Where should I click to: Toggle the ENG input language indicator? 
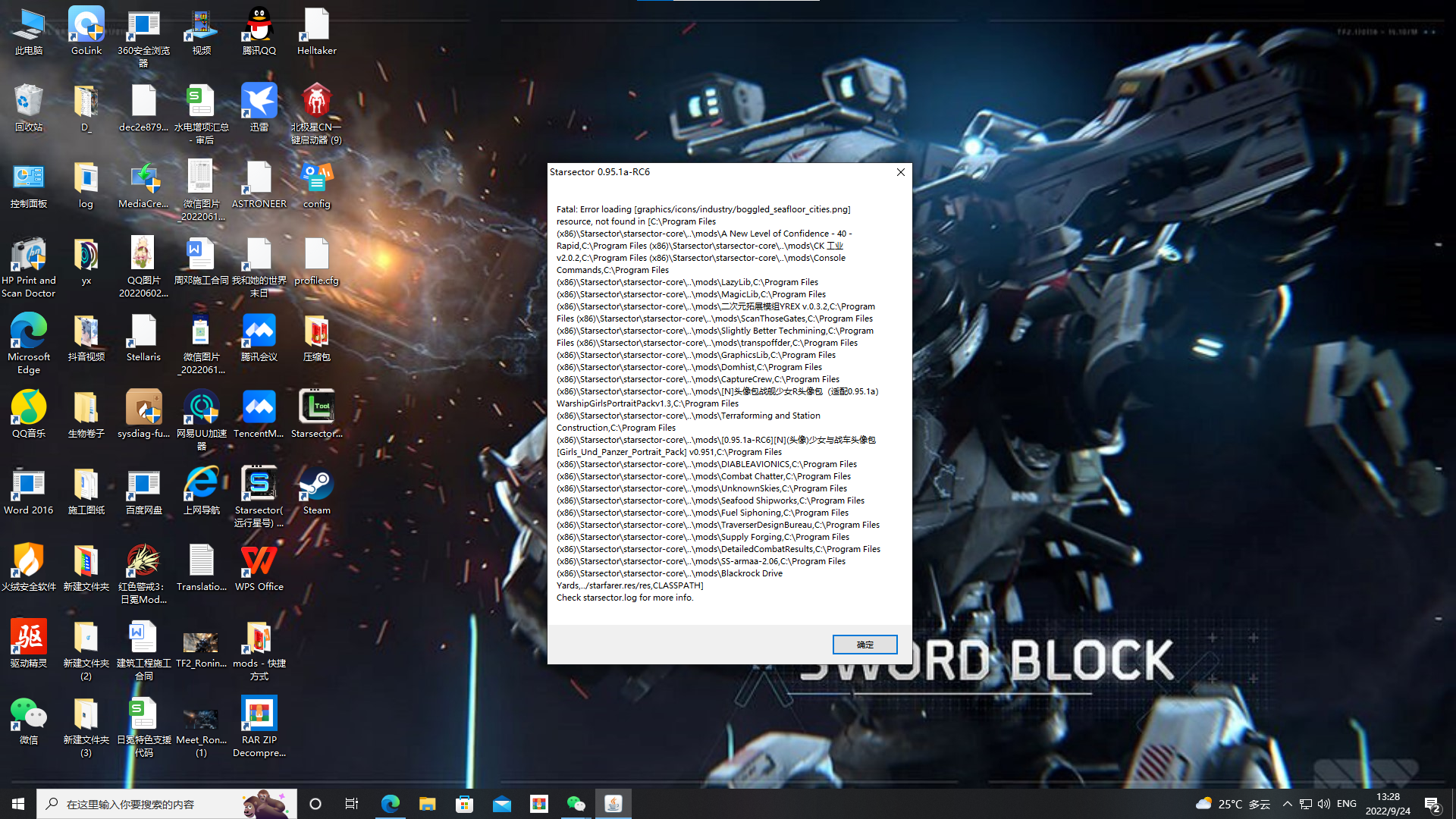click(1347, 804)
